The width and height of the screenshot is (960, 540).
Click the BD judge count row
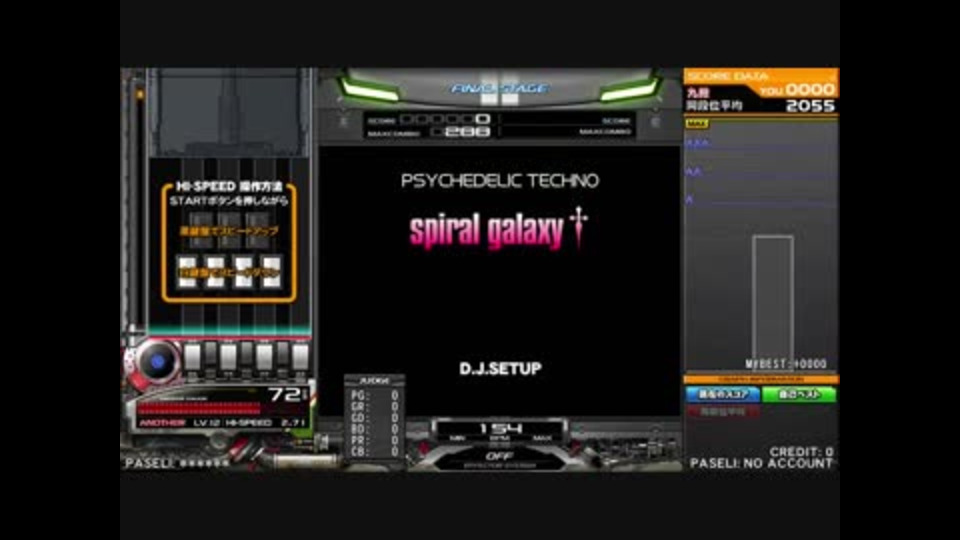point(375,429)
